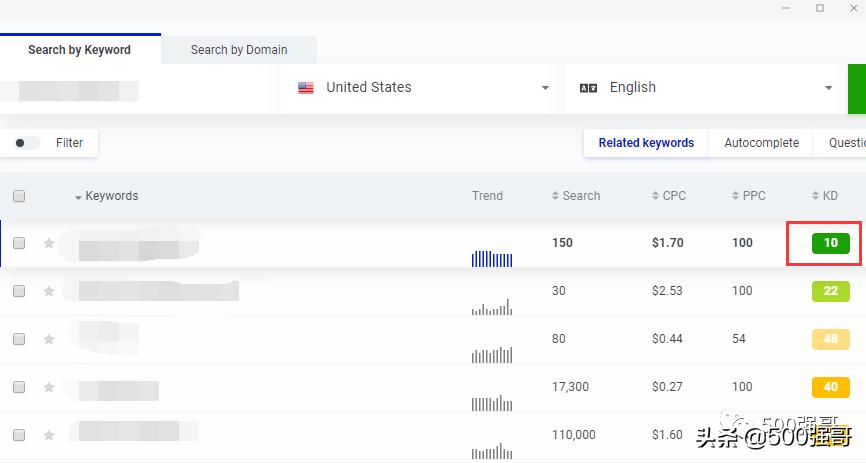Image resolution: width=866 pixels, height=463 pixels.
Task: Select checkbox of keyword with 80 searches
Action: (x=19, y=339)
